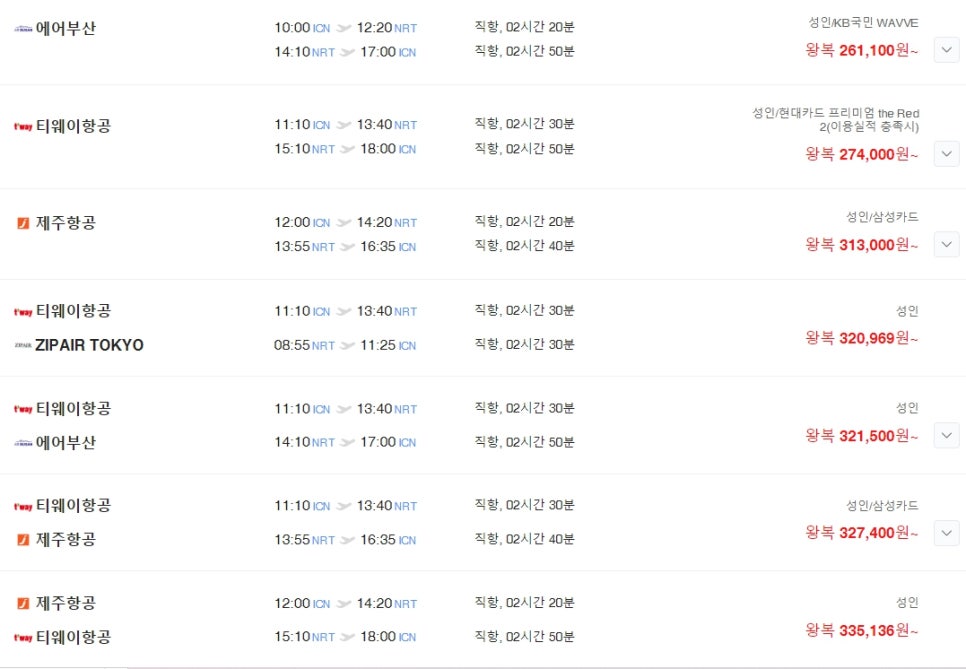Viewport: 966px width, 669px height.
Task: Click the plane arrow icon of the 10:00 ICN flight
Action: (344, 28)
